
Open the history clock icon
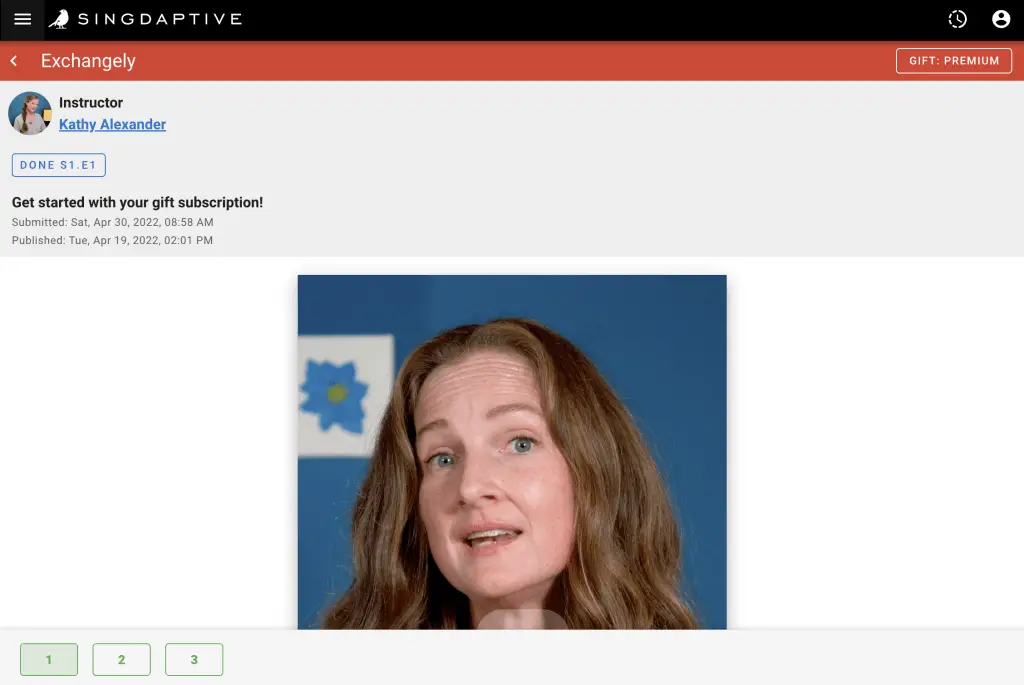coord(957,19)
